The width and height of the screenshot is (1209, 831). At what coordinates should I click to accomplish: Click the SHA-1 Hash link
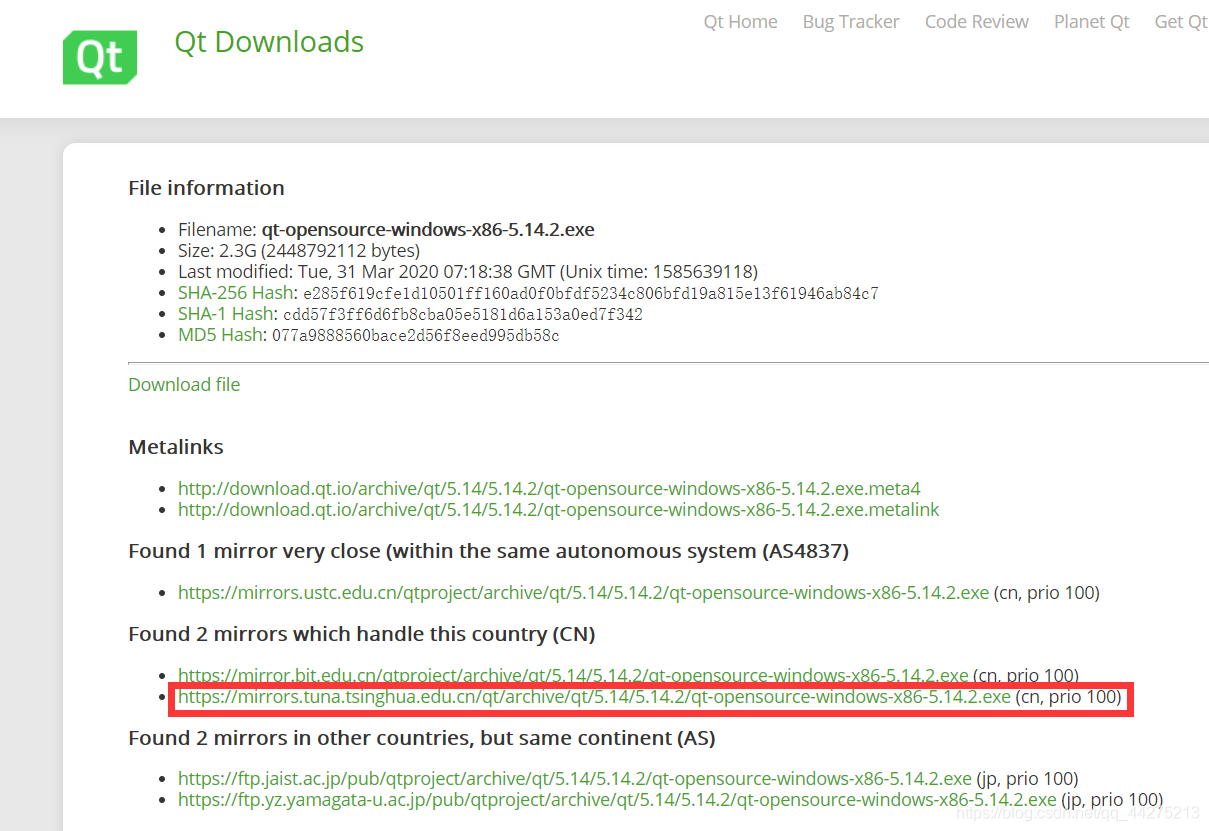coord(226,314)
